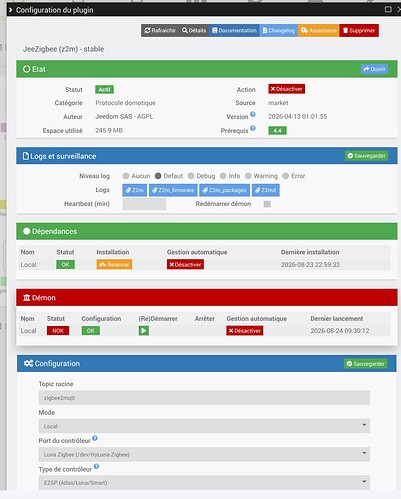Save Configuration section settings
The width and height of the screenshot is (401, 499).
click(x=366, y=364)
